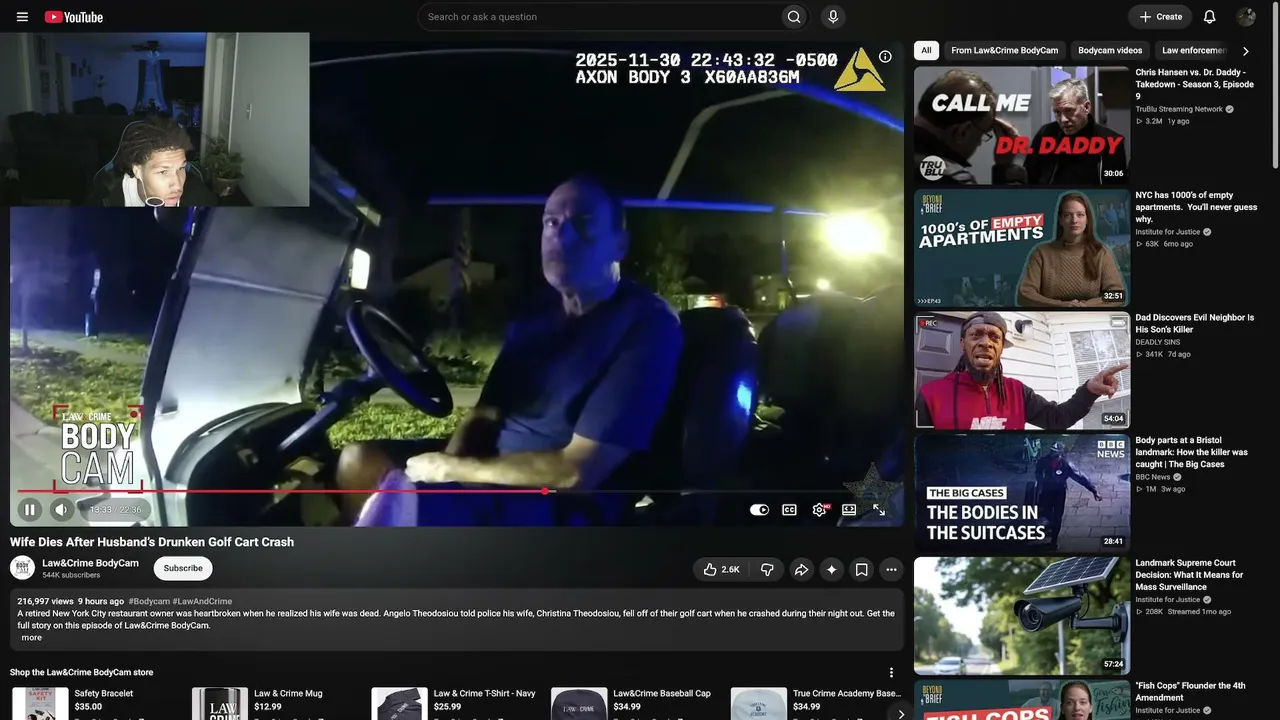Open the Law & Crime Mug image
This screenshot has height=720, width=1280.
point(220,704)
